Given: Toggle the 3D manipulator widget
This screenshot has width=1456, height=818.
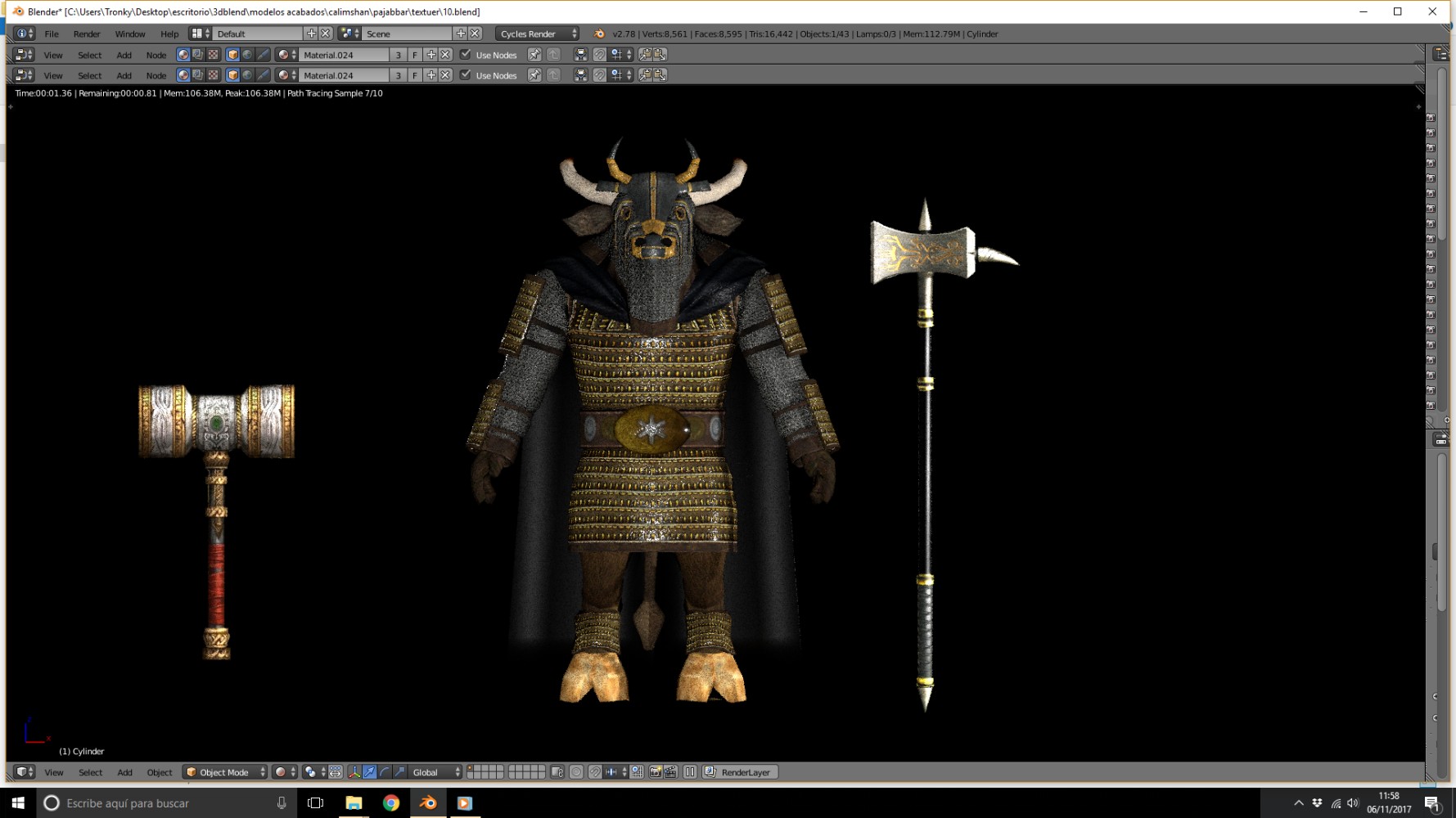Looking at the screenshot, I should (x=354, y=772).
